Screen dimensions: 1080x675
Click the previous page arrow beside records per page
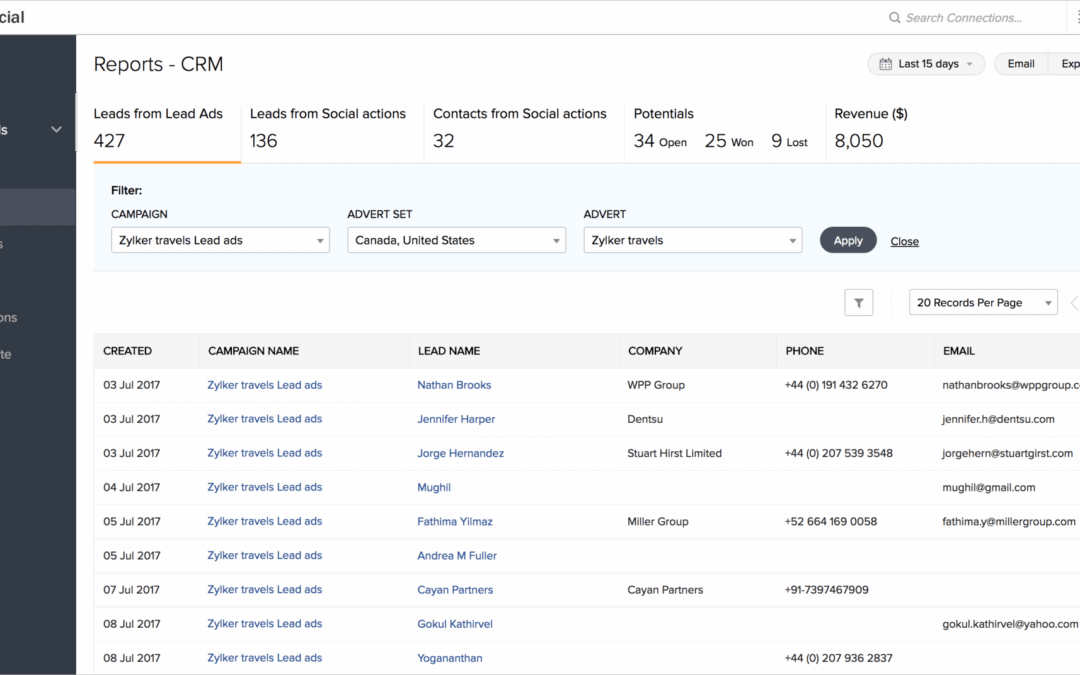[x=1074, y=303]
